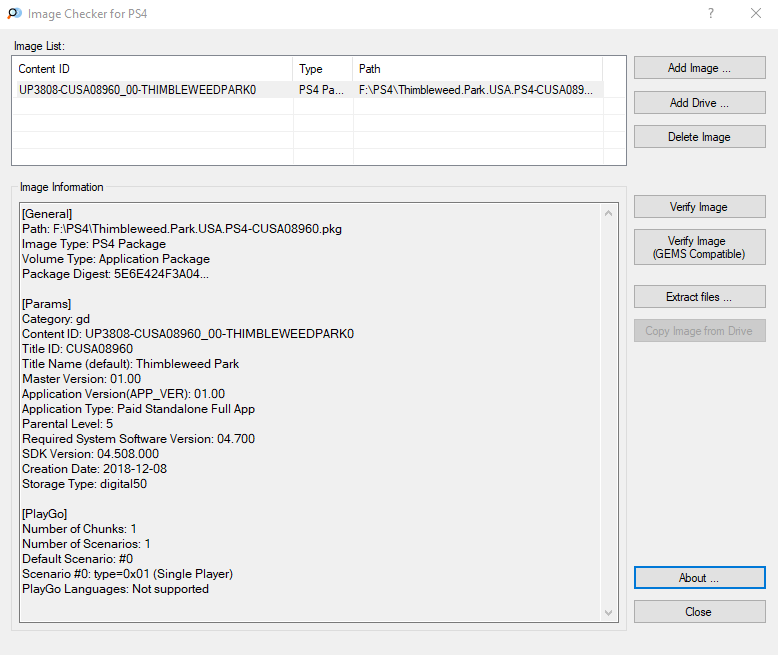Click the Parental Level: 5 line
778x655 pixels.
pyautogui.click(x=67, y=424)
